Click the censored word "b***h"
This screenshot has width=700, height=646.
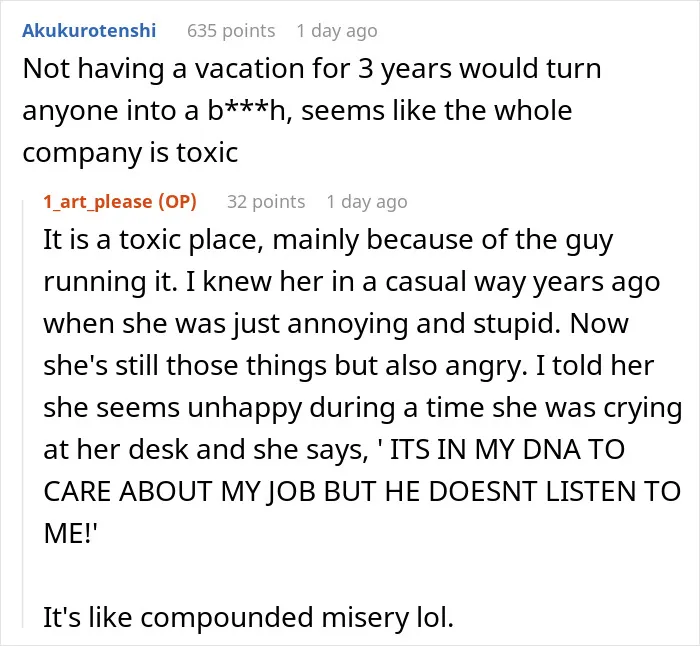[247, 111]
